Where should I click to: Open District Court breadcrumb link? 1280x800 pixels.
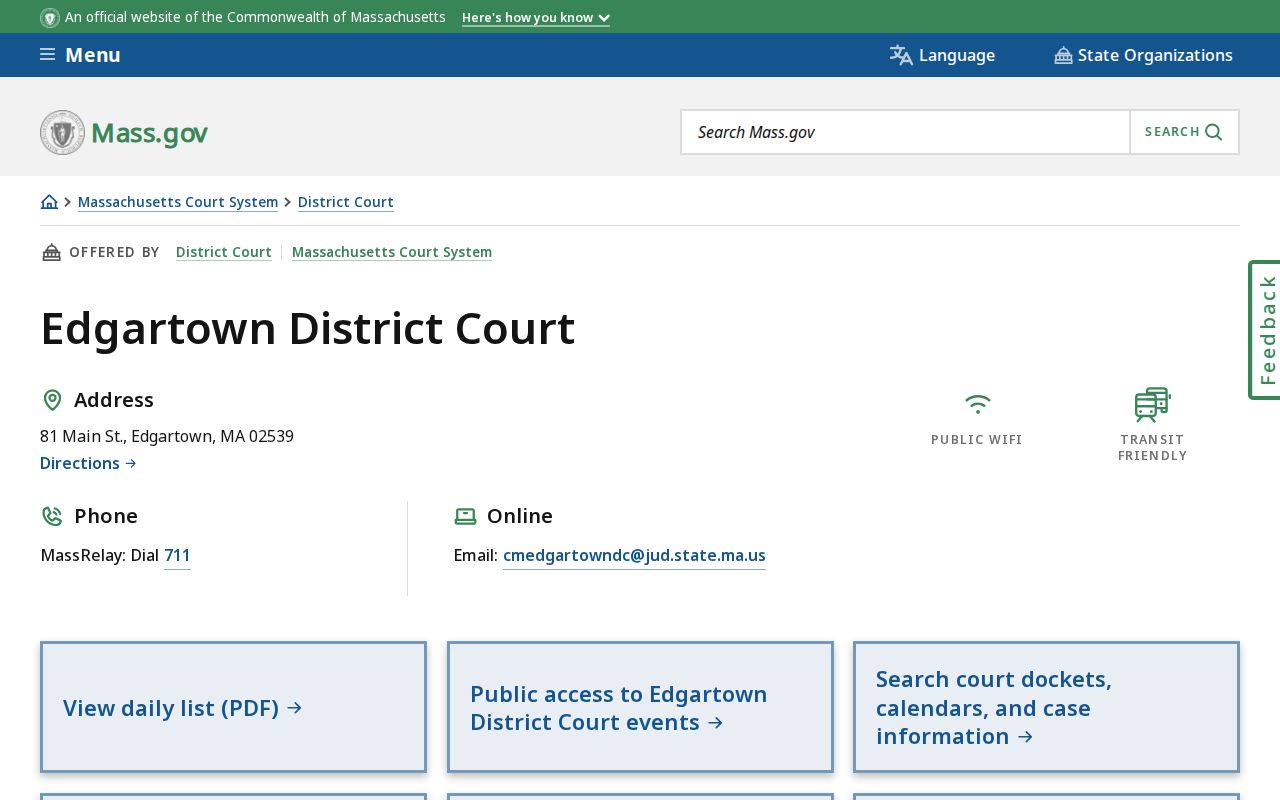pyautogui.click(x=346, y=202)
